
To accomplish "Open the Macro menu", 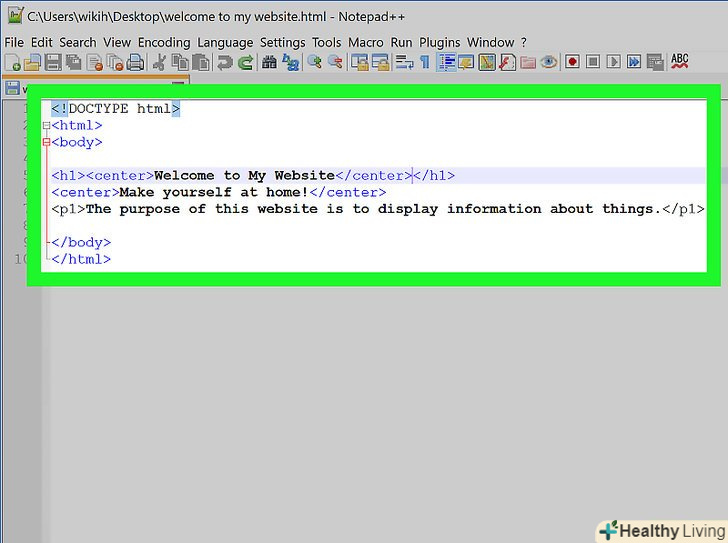I will coord(366,43).
